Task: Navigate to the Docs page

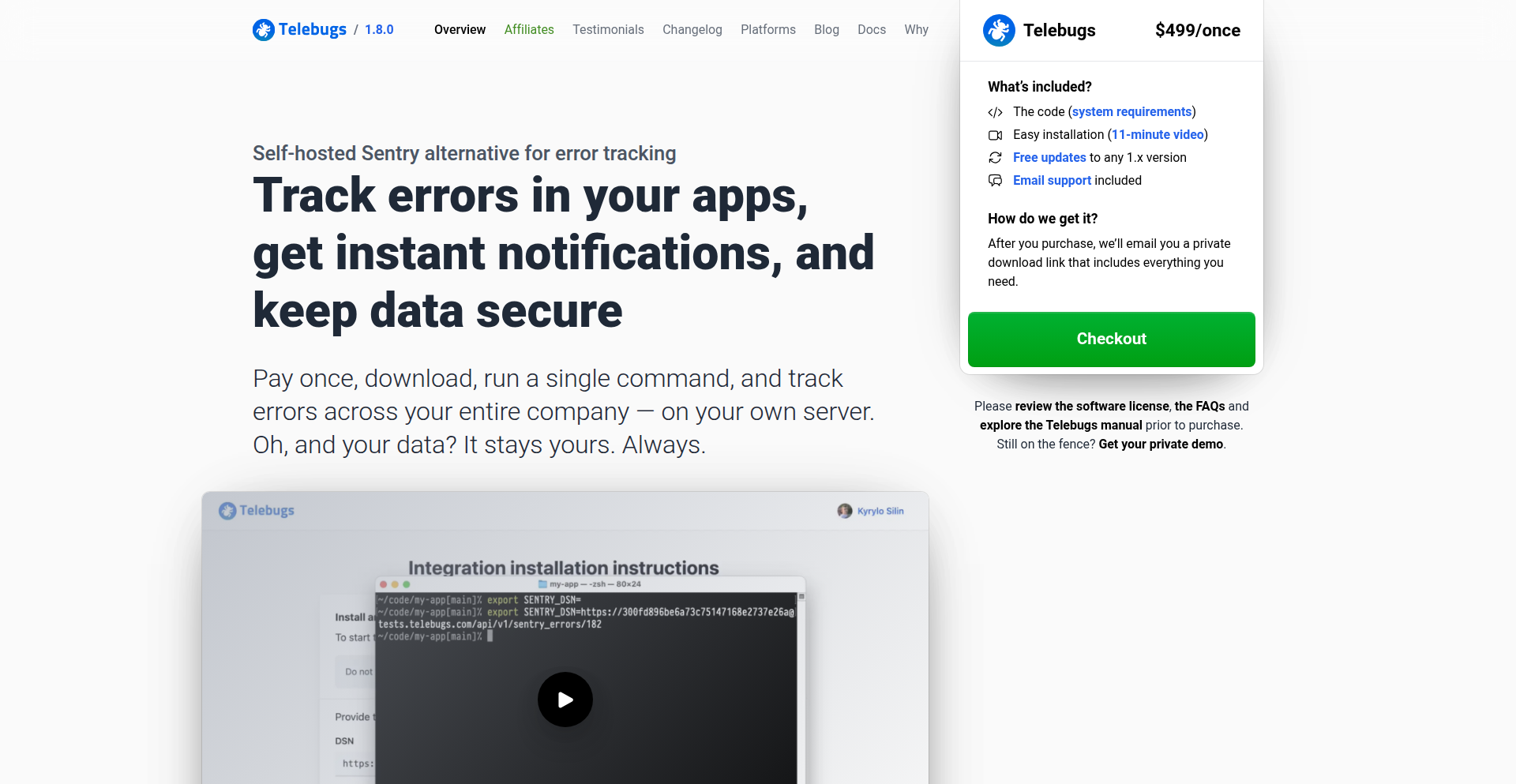Action: click(872, 29)
